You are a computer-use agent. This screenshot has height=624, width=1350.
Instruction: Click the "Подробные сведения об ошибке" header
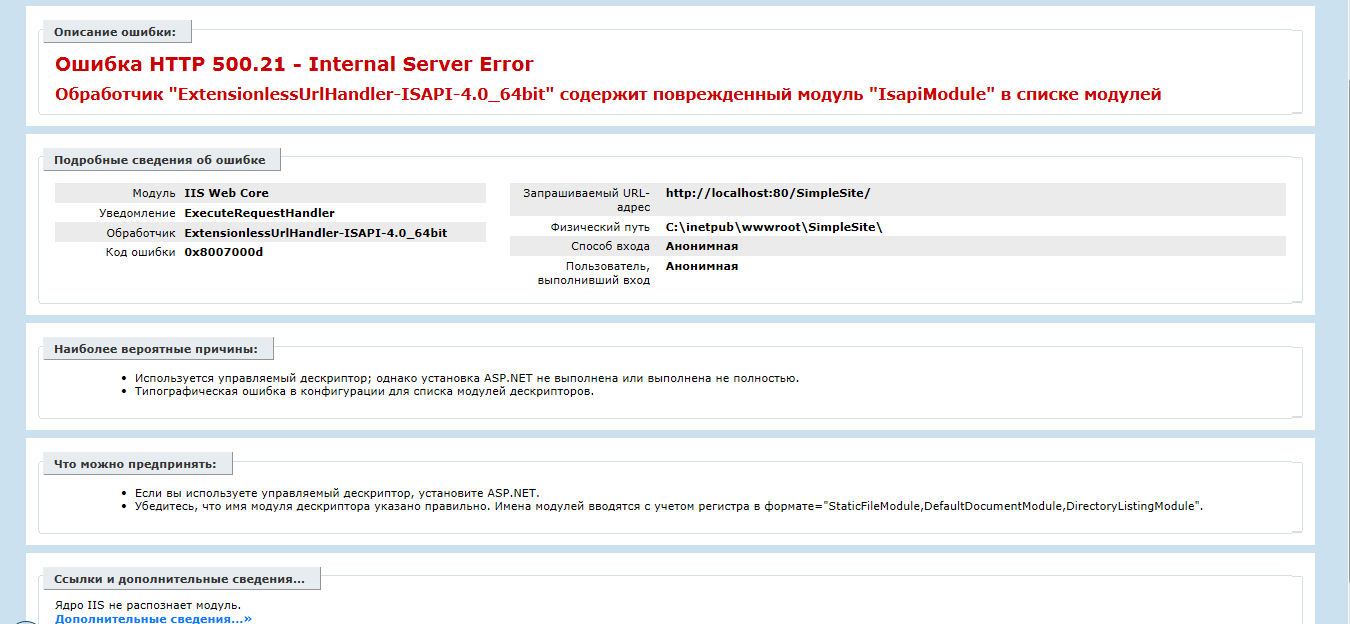(x=160, y=160)
